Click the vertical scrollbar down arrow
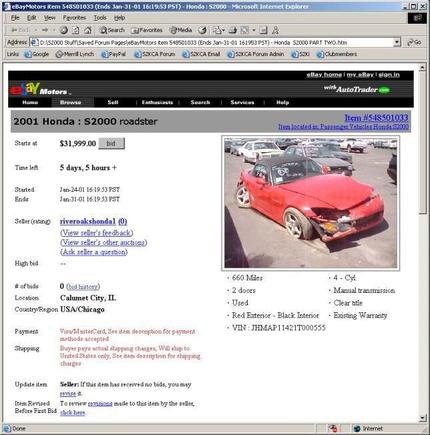This screenshot has width=430, height=435. point(422,418)
